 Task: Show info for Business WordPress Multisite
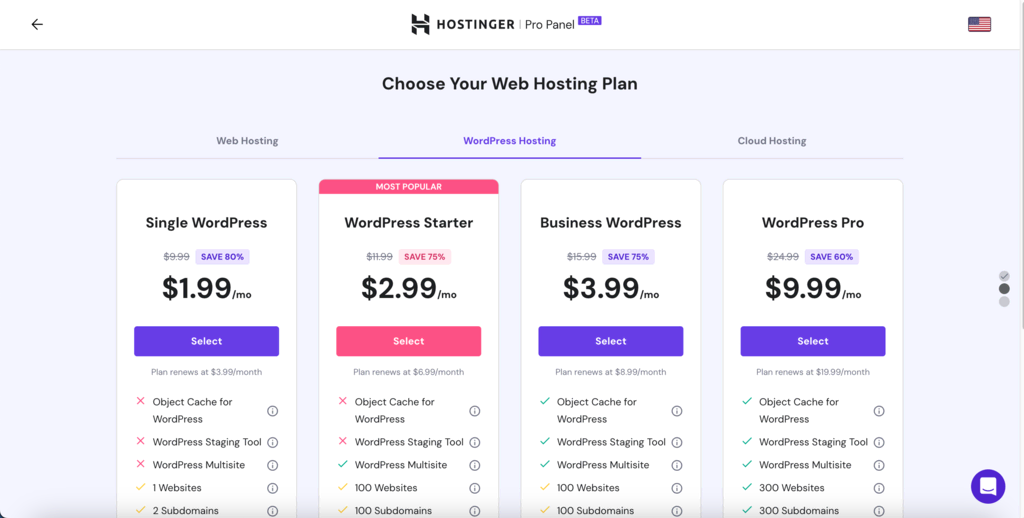(677, 465)
